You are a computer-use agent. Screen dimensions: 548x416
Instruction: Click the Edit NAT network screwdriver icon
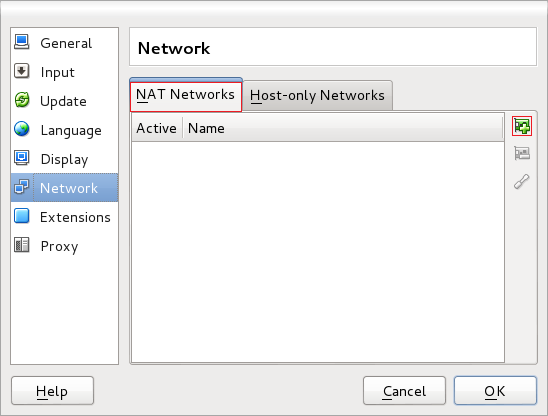click(522, 181)
